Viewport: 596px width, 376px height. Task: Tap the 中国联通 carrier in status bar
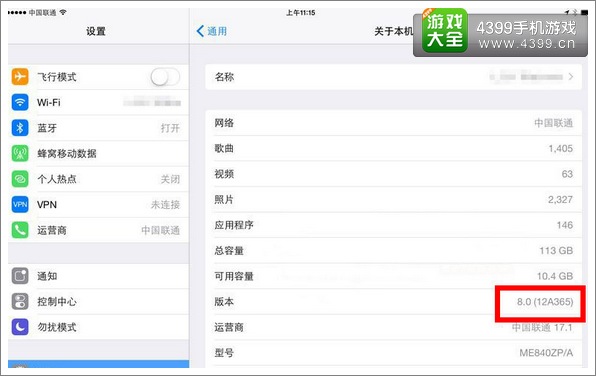[x=43, y=13]
